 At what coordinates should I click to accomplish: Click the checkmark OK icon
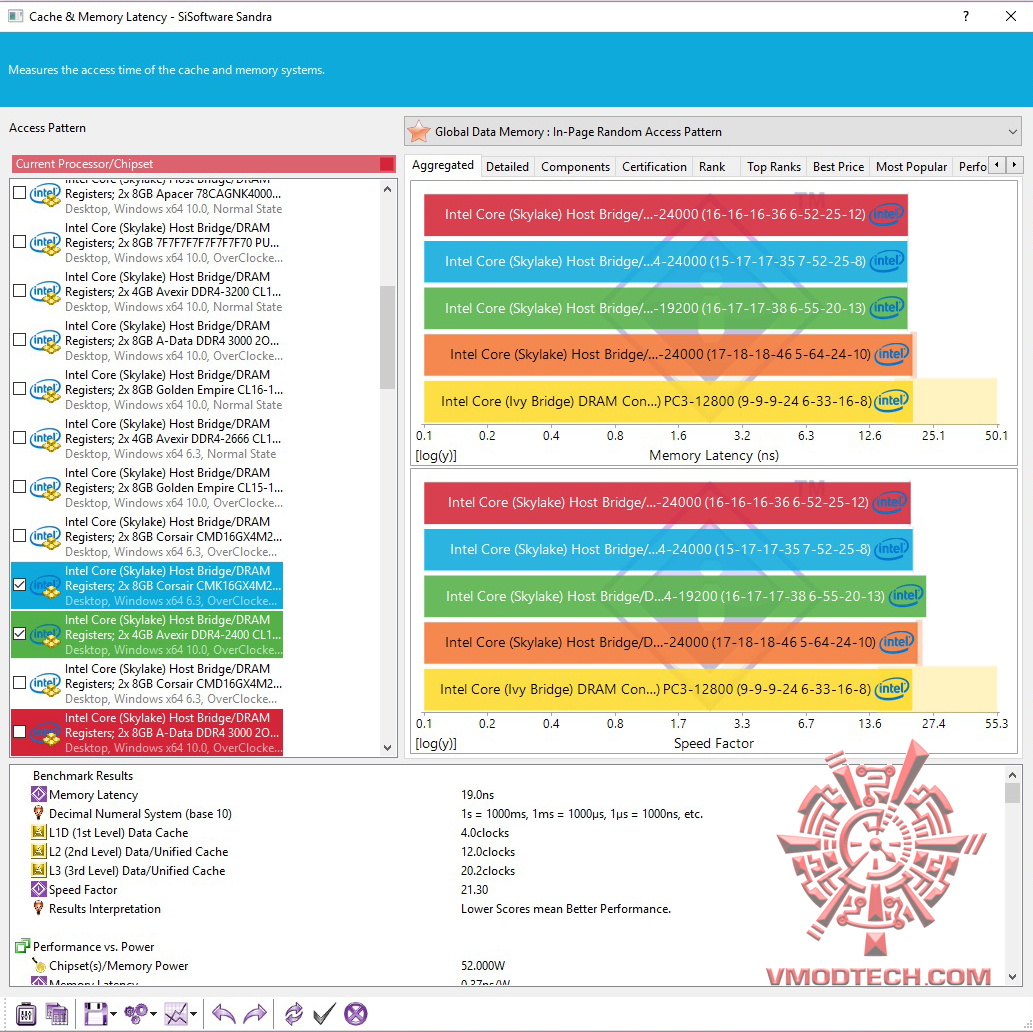324,1014
